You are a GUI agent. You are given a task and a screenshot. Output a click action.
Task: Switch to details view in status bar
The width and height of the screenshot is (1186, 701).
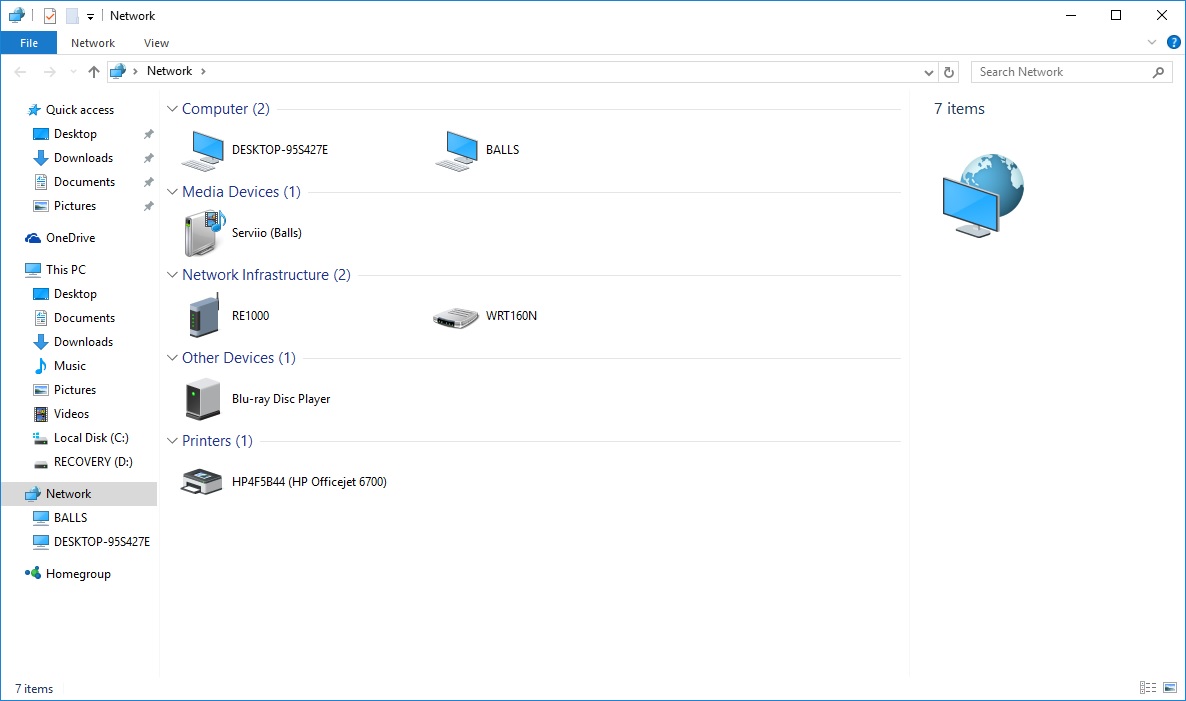tap(1148, 688)
